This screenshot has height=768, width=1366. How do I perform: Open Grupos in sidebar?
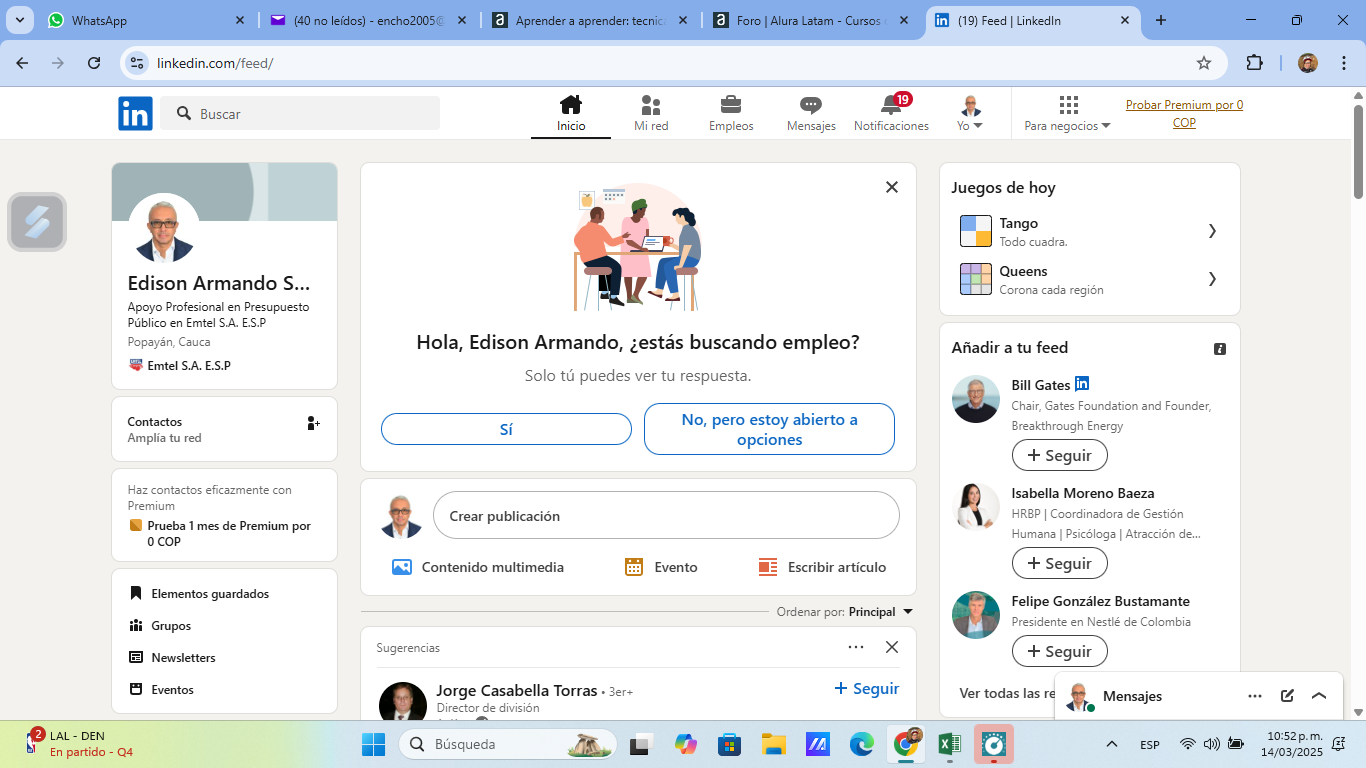(x=160, y=625)
